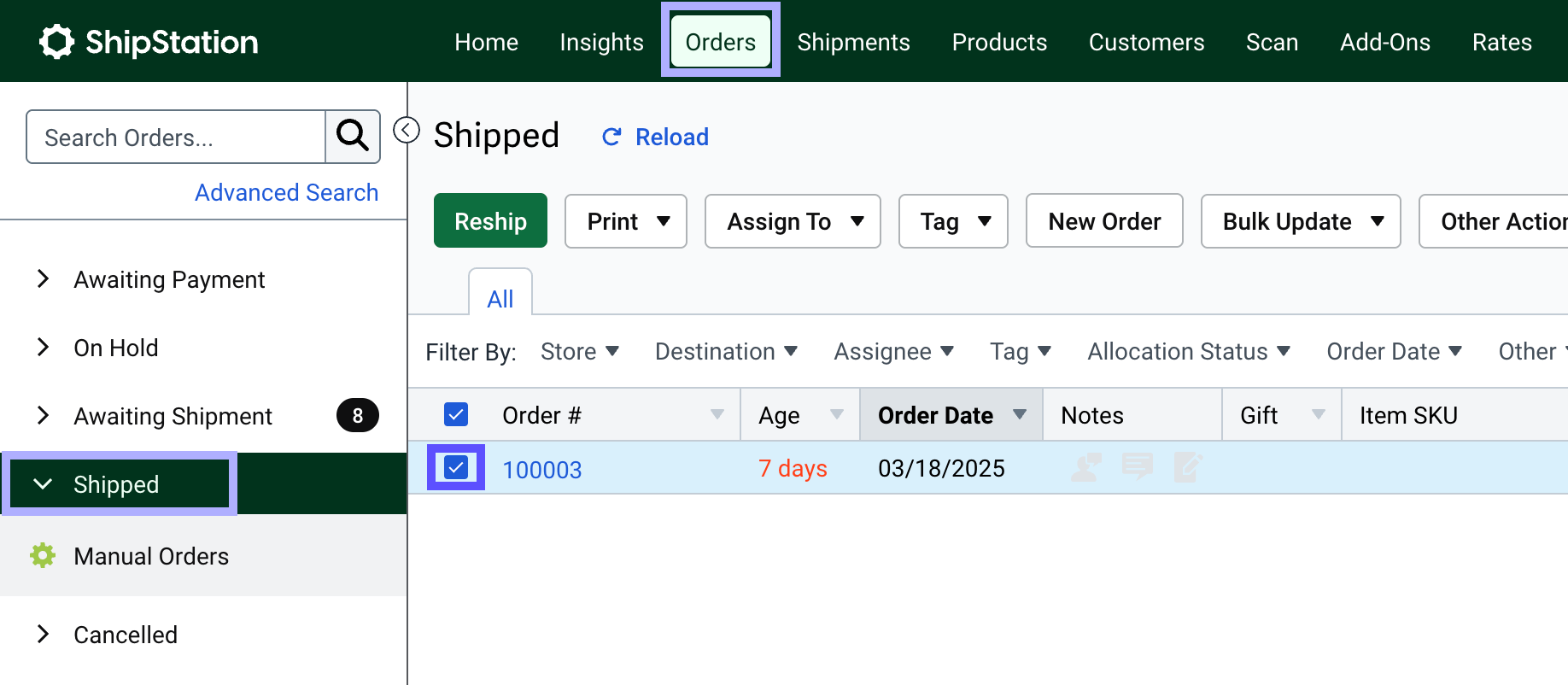Open the Customers menu
Image resolution: width=1568 pixels, height=685 pixels.
1146,42
